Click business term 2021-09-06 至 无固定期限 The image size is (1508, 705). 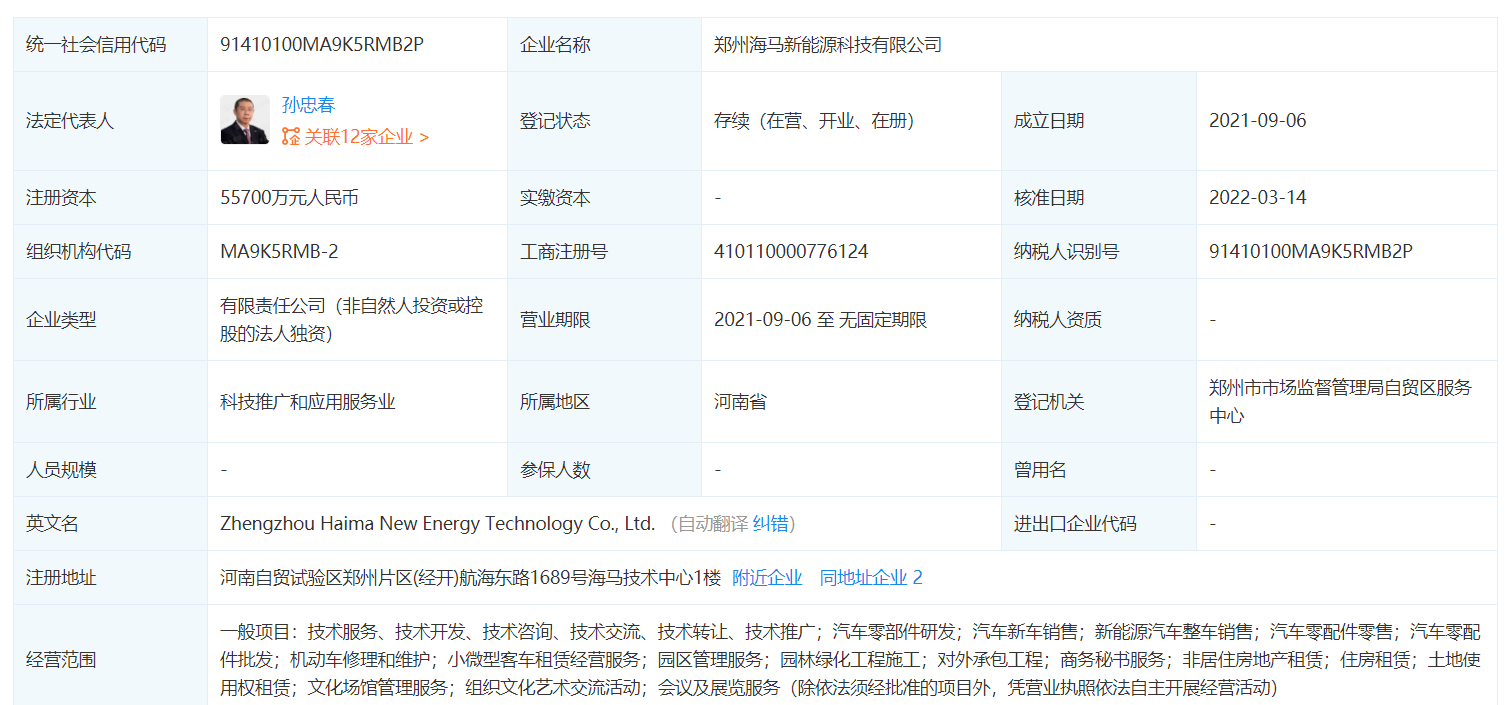[x=821, y=320]
